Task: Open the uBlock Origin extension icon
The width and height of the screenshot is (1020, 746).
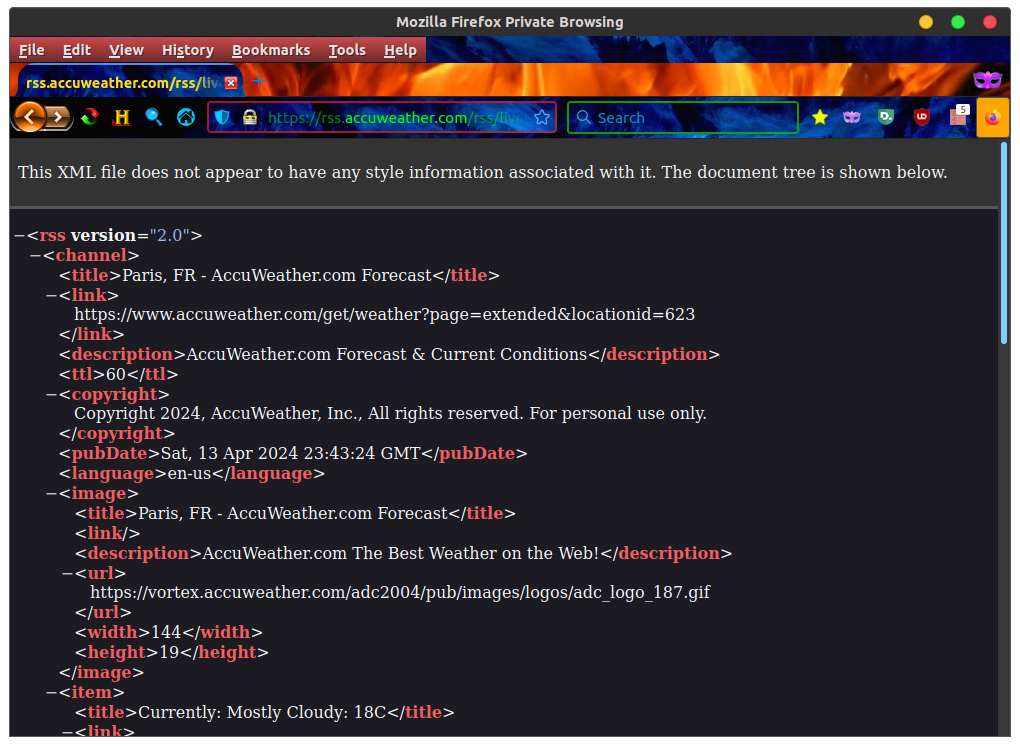Action: point(921,117)
